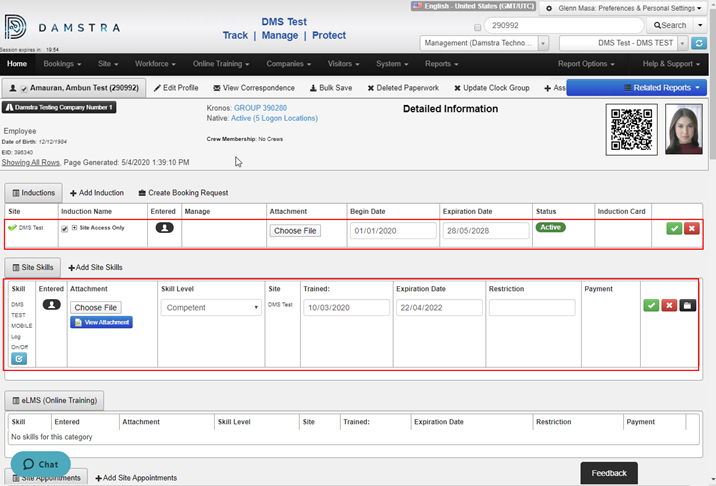Open Feedback button
Viewport: 716px width, 486px height.
click(609, 473)
